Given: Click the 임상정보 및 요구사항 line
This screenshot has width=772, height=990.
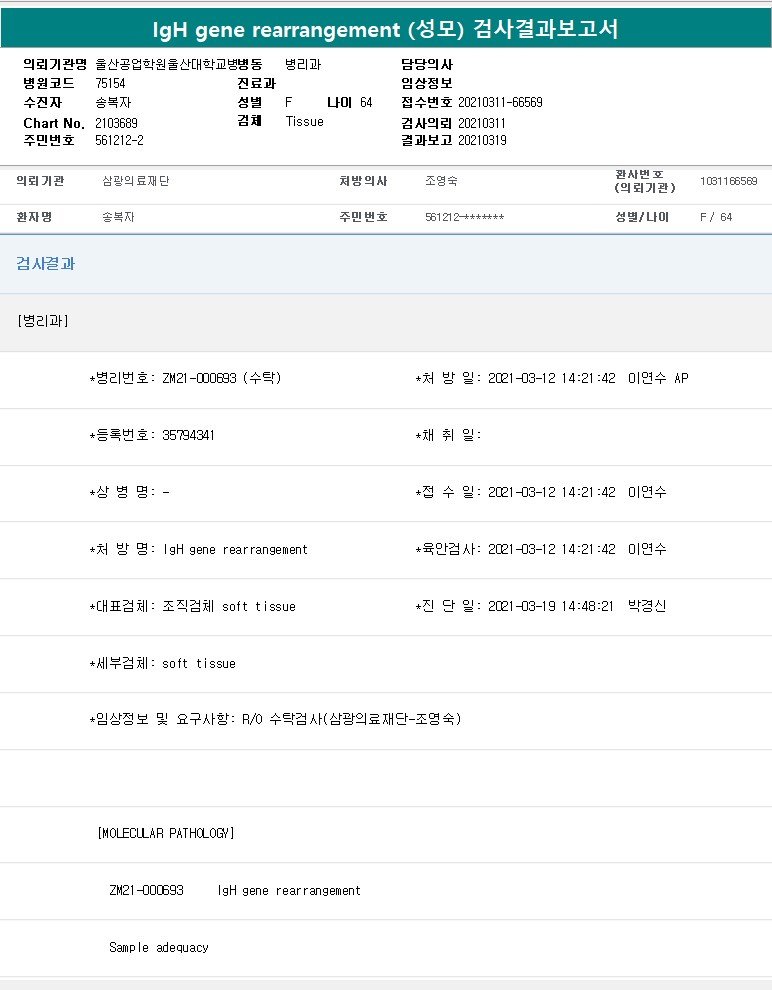Looking at the screenshot, I should pos(275,719).
